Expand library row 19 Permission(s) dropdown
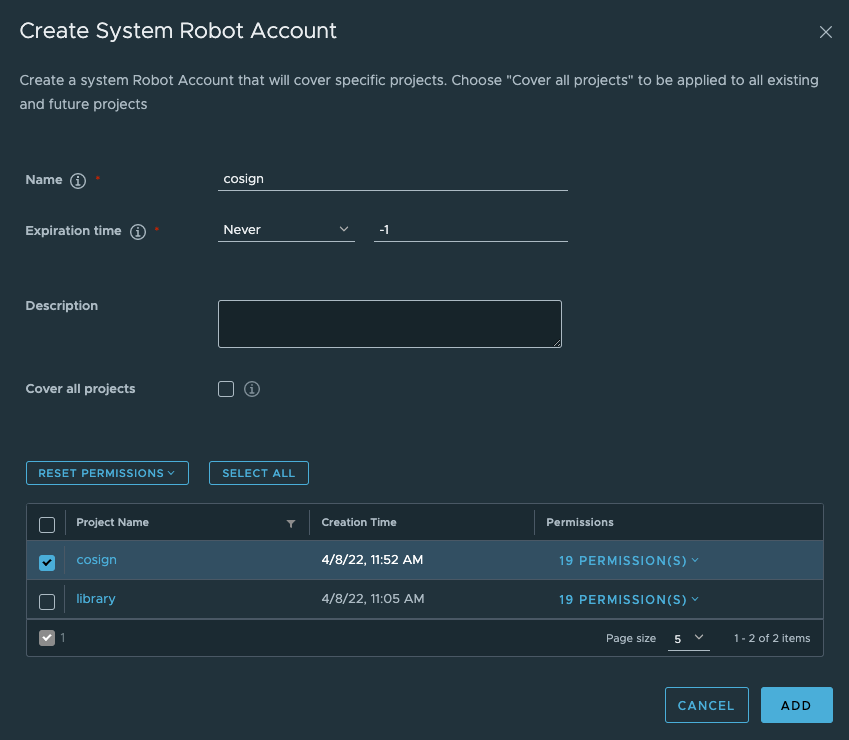Viewport: 849px width, 740px height. pyautogui.click(x=629, y=599)
